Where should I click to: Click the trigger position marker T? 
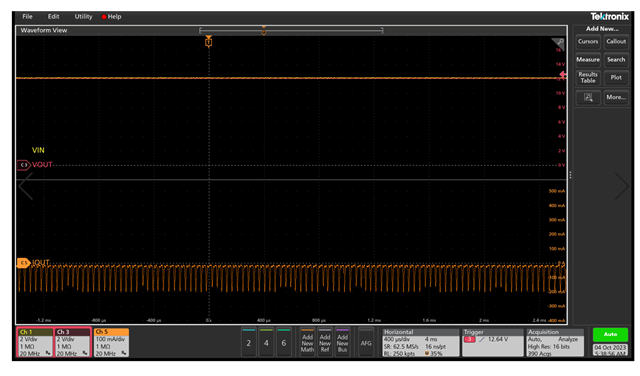[209, 42]
